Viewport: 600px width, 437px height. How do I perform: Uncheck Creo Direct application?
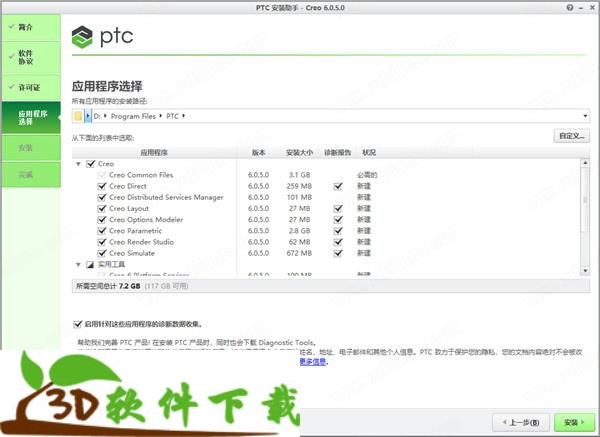pyautogui.click(x=102, y=186)
